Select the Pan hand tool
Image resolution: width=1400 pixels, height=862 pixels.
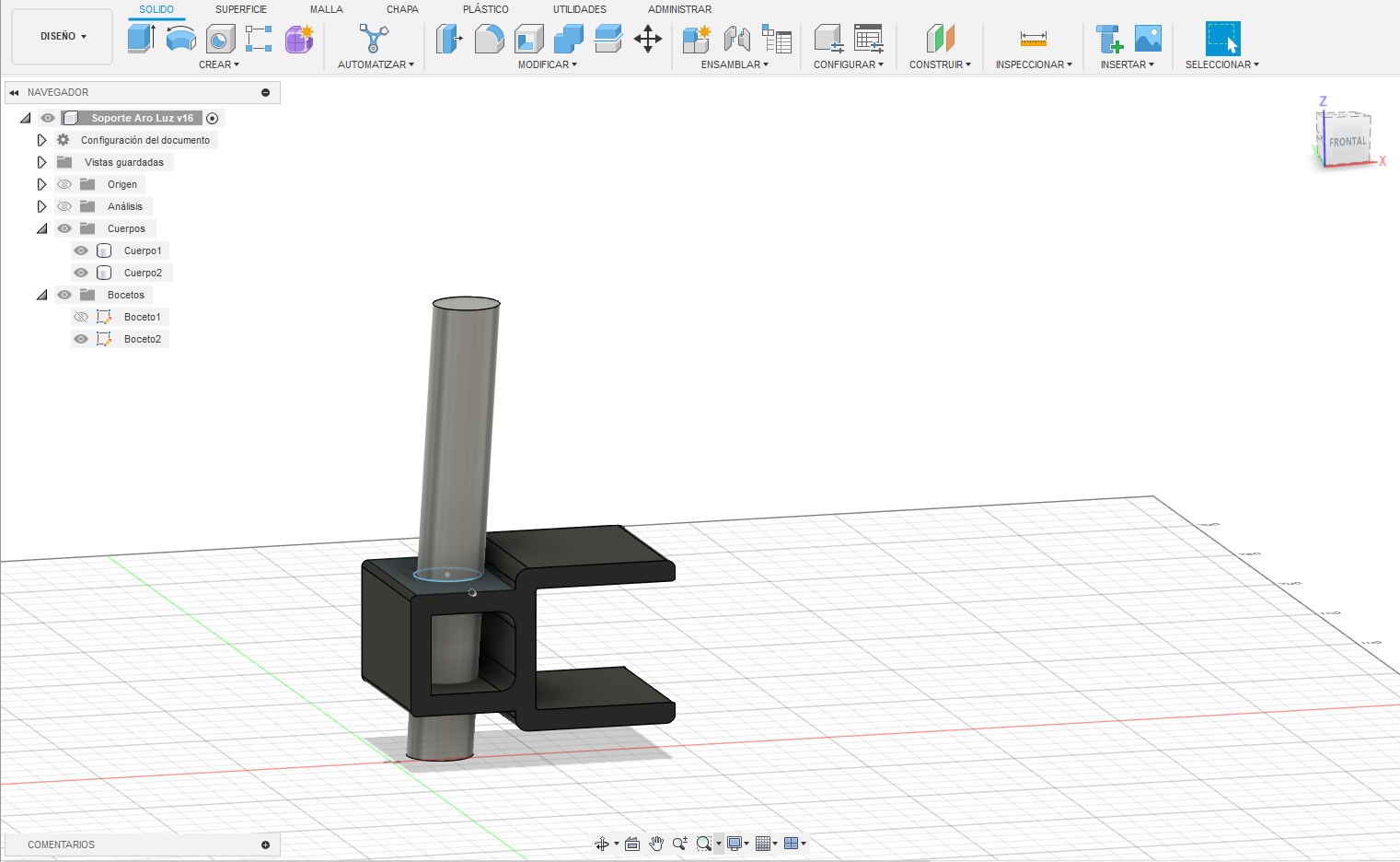[x=656, y=844]
